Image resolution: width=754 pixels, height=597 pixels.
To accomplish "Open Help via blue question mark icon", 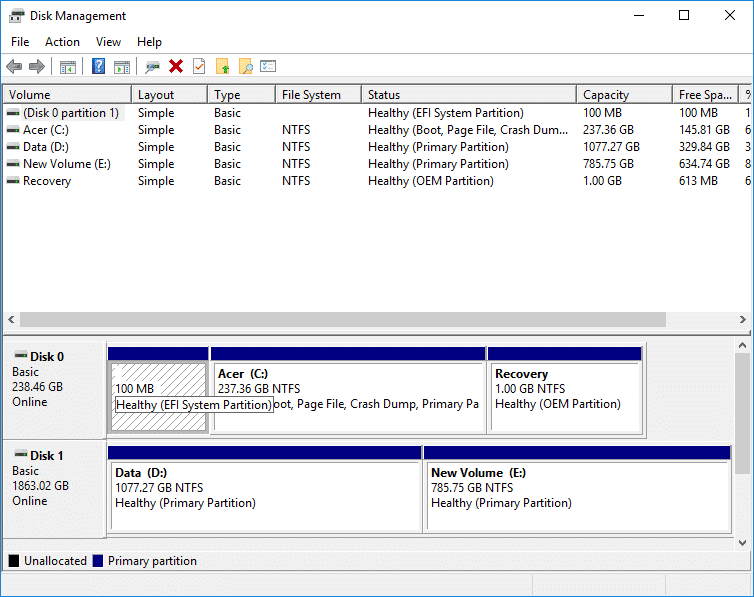I will click(x=99, y=67).
